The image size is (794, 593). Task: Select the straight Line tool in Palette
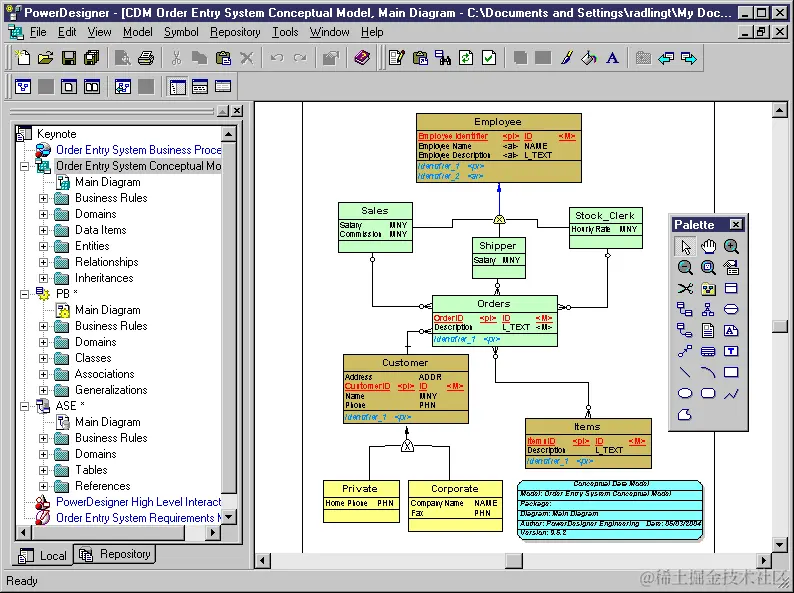[685, 373]
